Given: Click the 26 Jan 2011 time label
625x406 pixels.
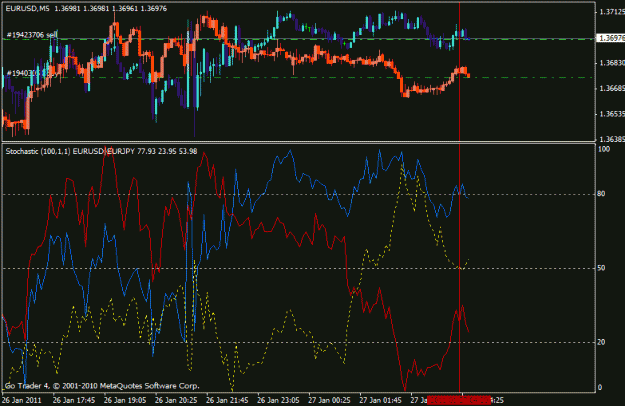Looking at the screenshot, I should point(22,400).
